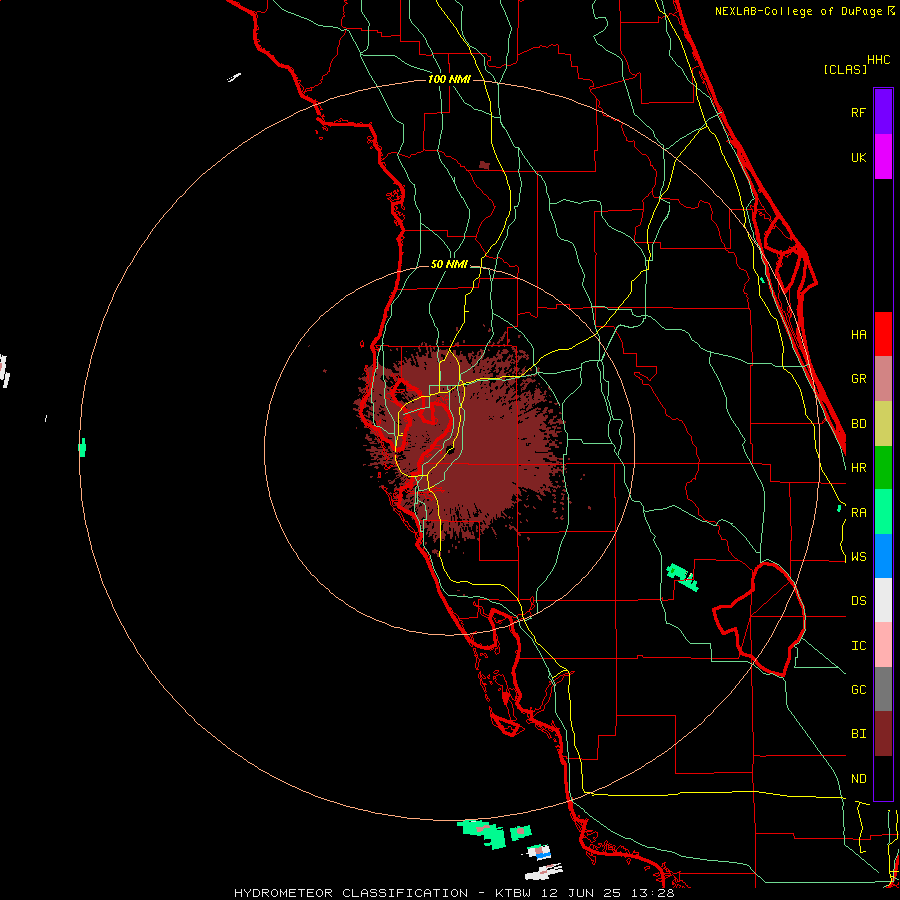This screenshot has width=900, height=900.
Task: Click the Lake Okeechobee outline
Action: 759,619
